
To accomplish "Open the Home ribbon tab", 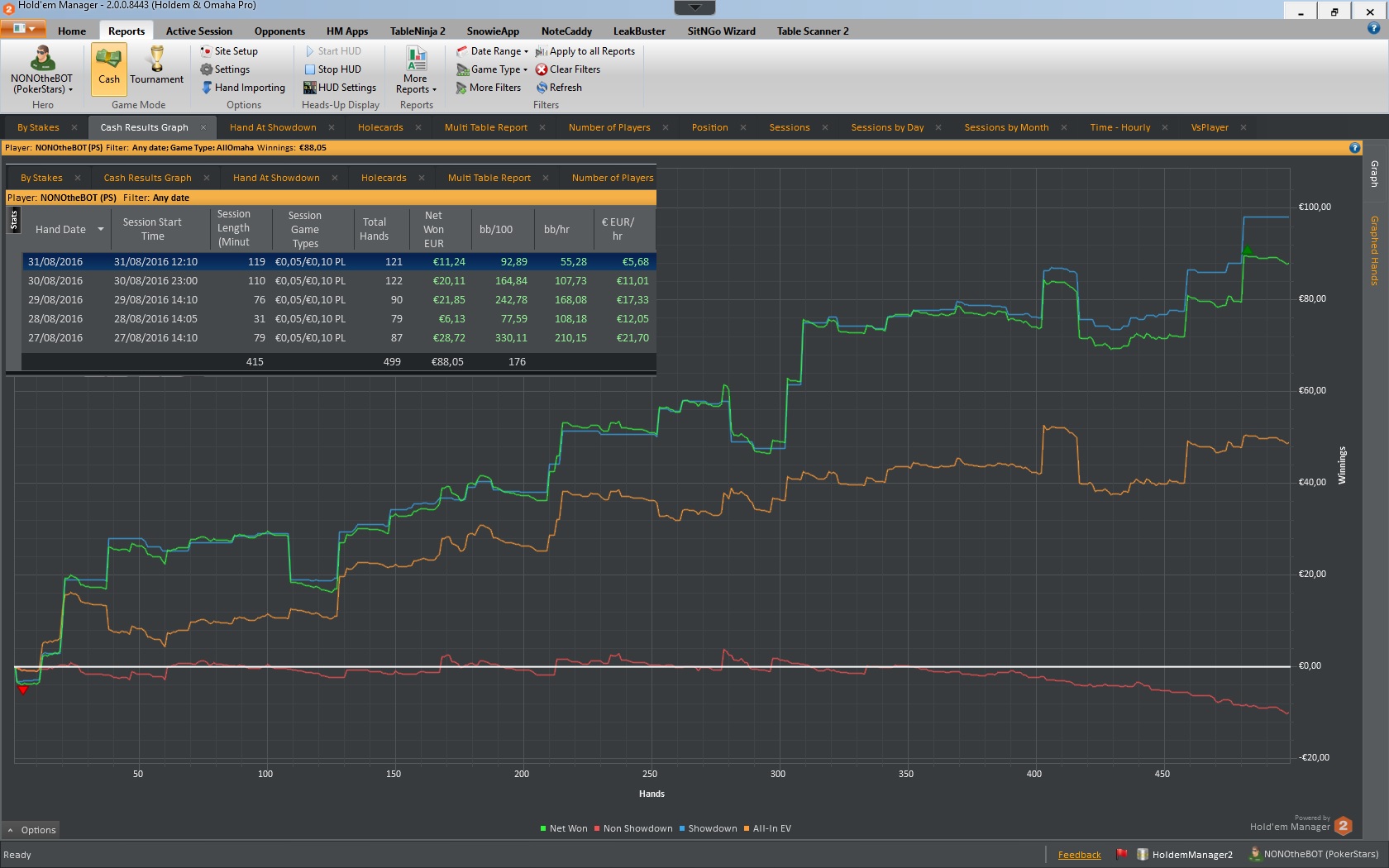I will coord(72,31).
